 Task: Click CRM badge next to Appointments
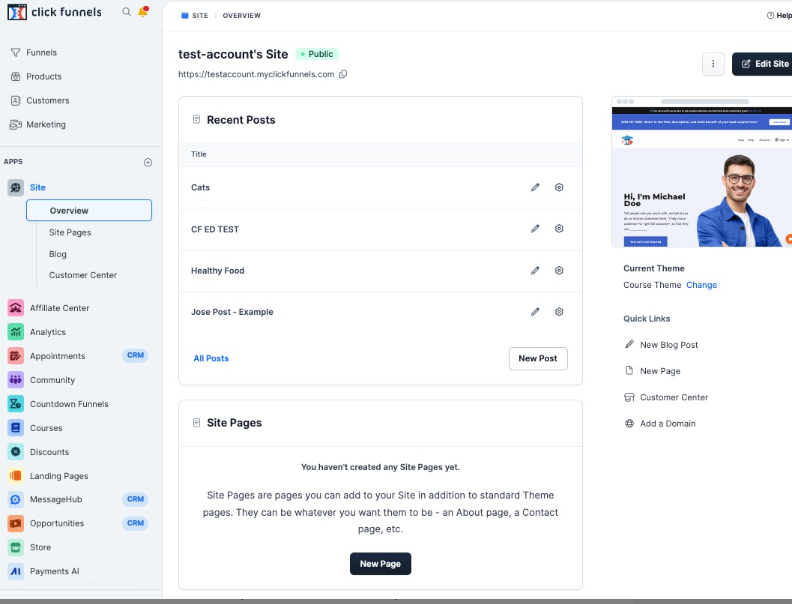coord(135,356)
